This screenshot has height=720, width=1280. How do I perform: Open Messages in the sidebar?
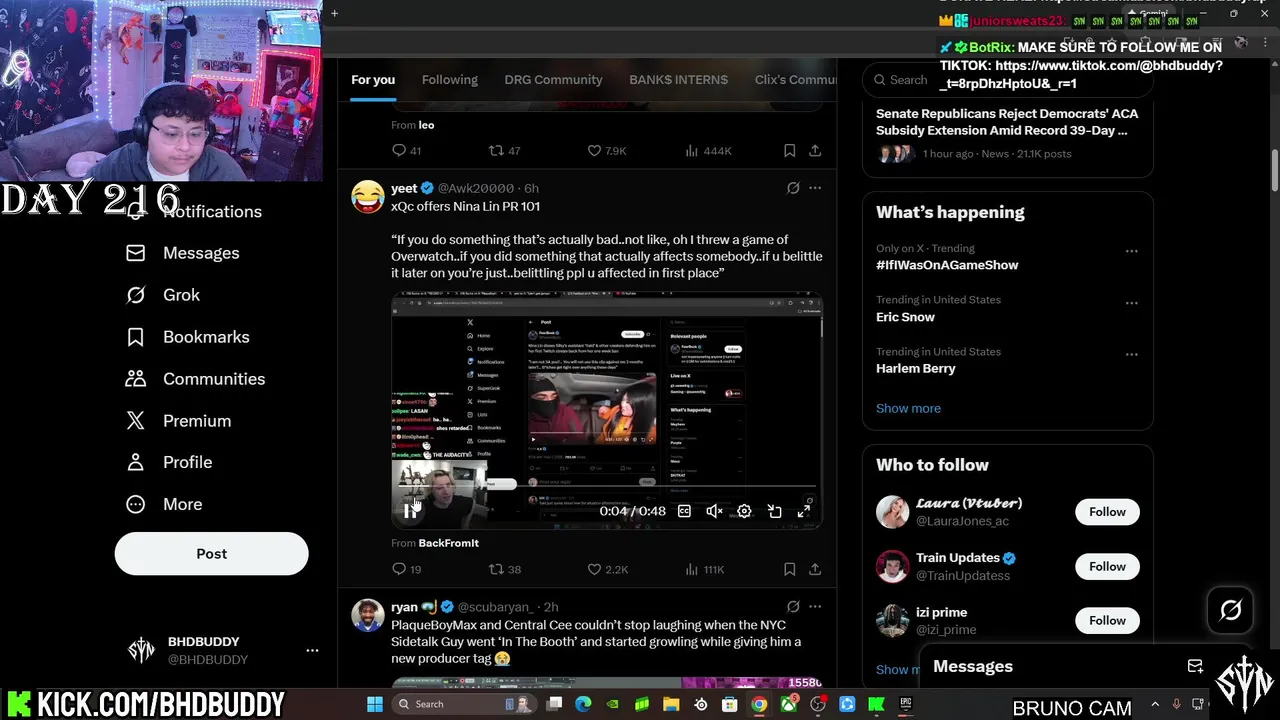point(183,253)
